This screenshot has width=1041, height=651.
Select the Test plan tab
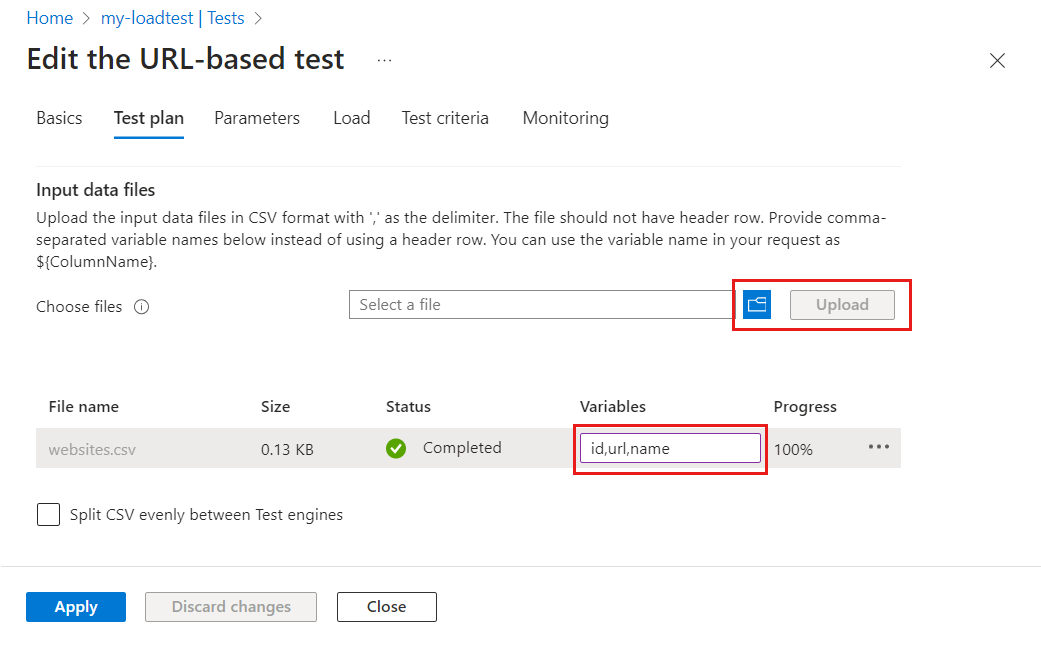point(149,118)
